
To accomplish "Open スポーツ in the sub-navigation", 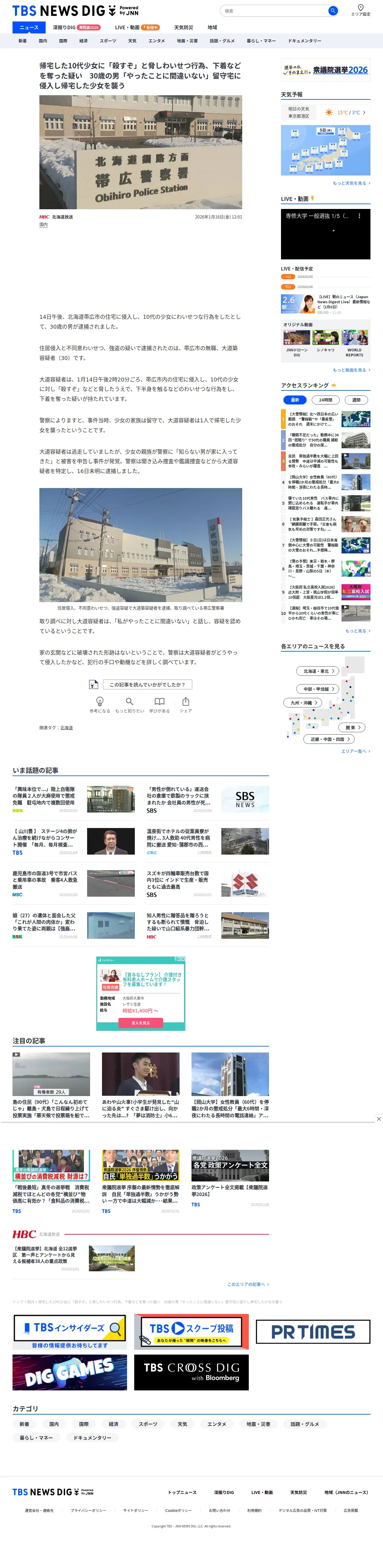I will point(108,41).
